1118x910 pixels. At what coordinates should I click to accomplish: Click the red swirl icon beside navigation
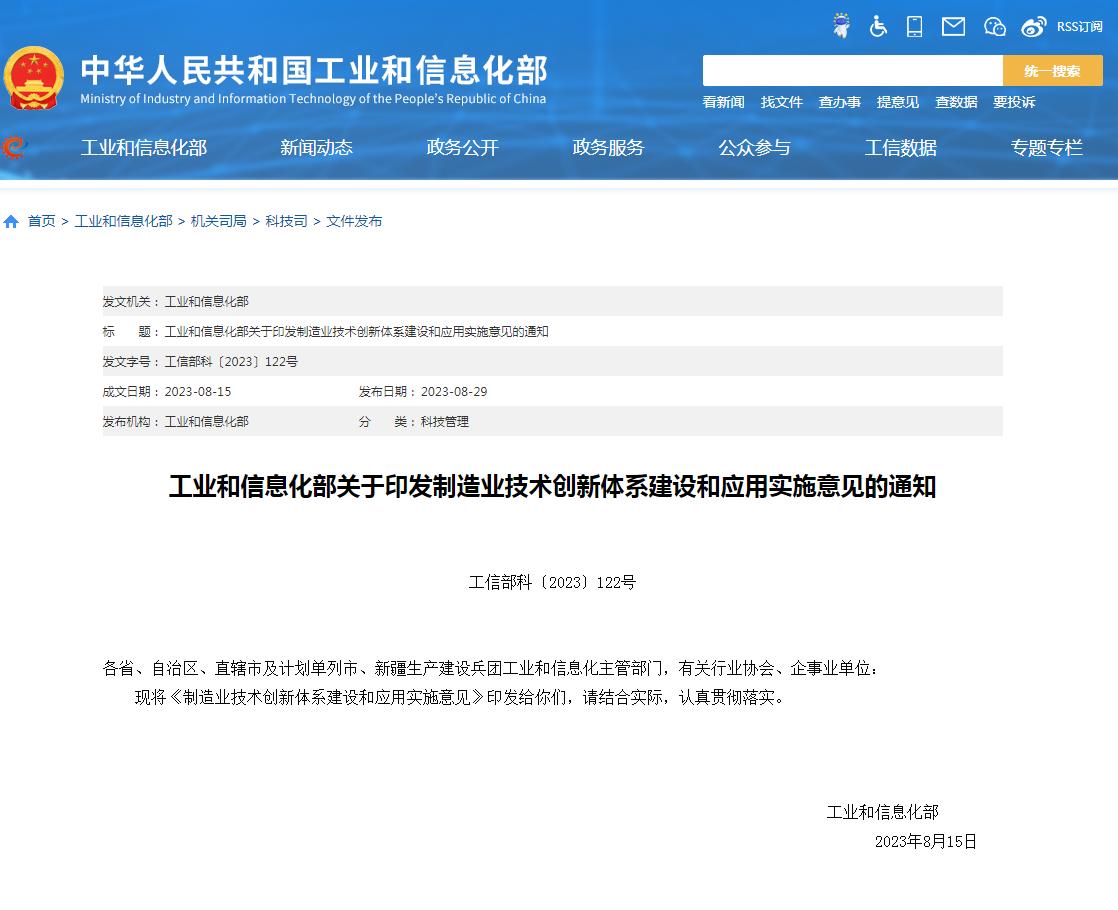[14, 148]
